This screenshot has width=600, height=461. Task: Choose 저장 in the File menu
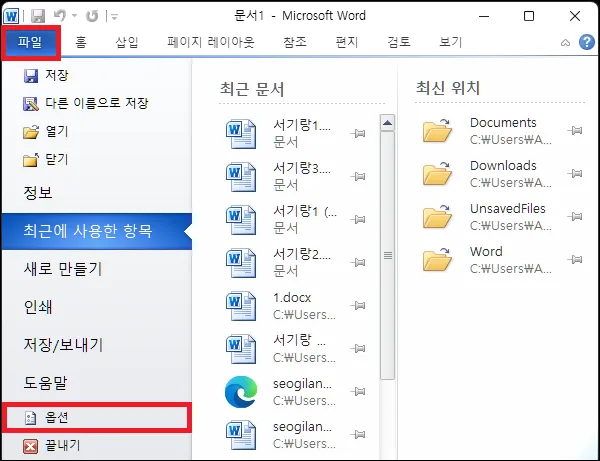(x=46, y=75)
